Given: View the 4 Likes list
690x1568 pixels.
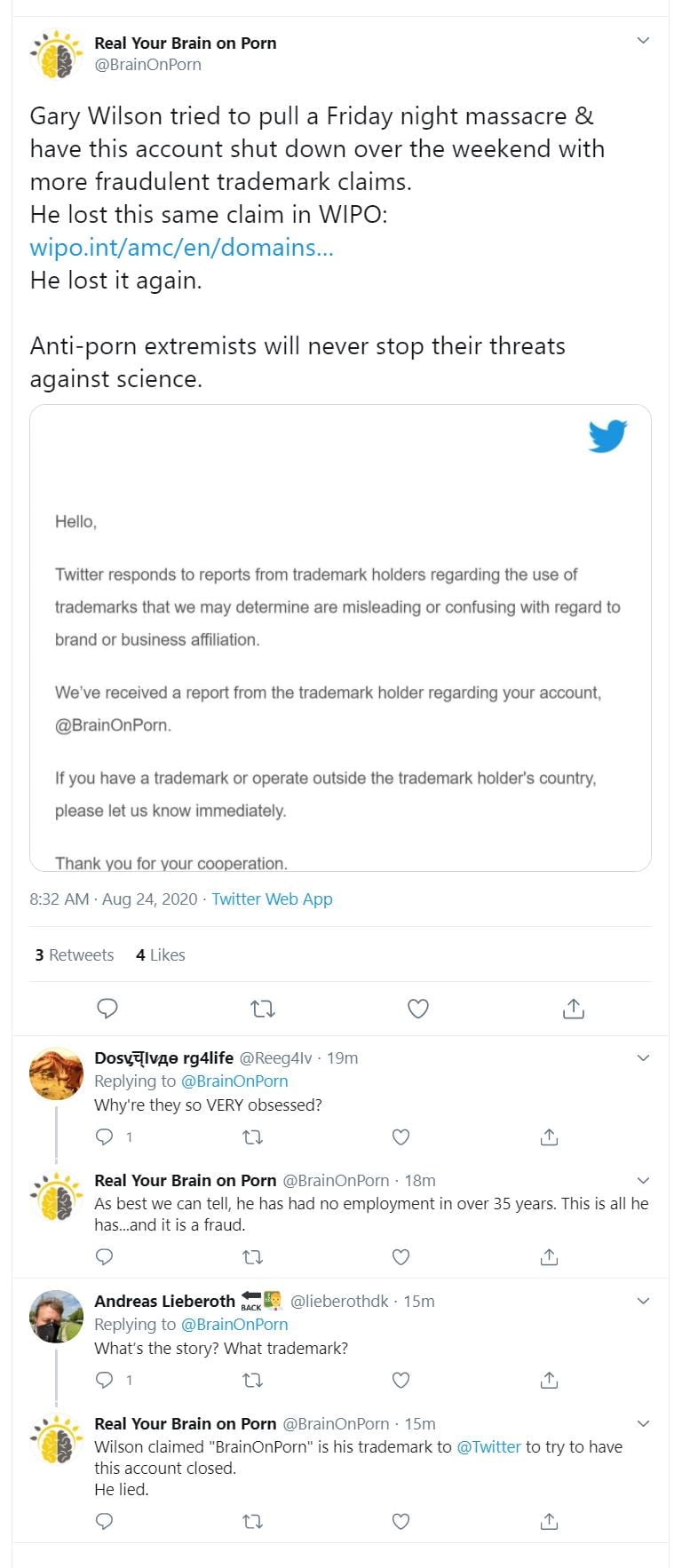Looking at the screenshot, I should tap(161, 954).
